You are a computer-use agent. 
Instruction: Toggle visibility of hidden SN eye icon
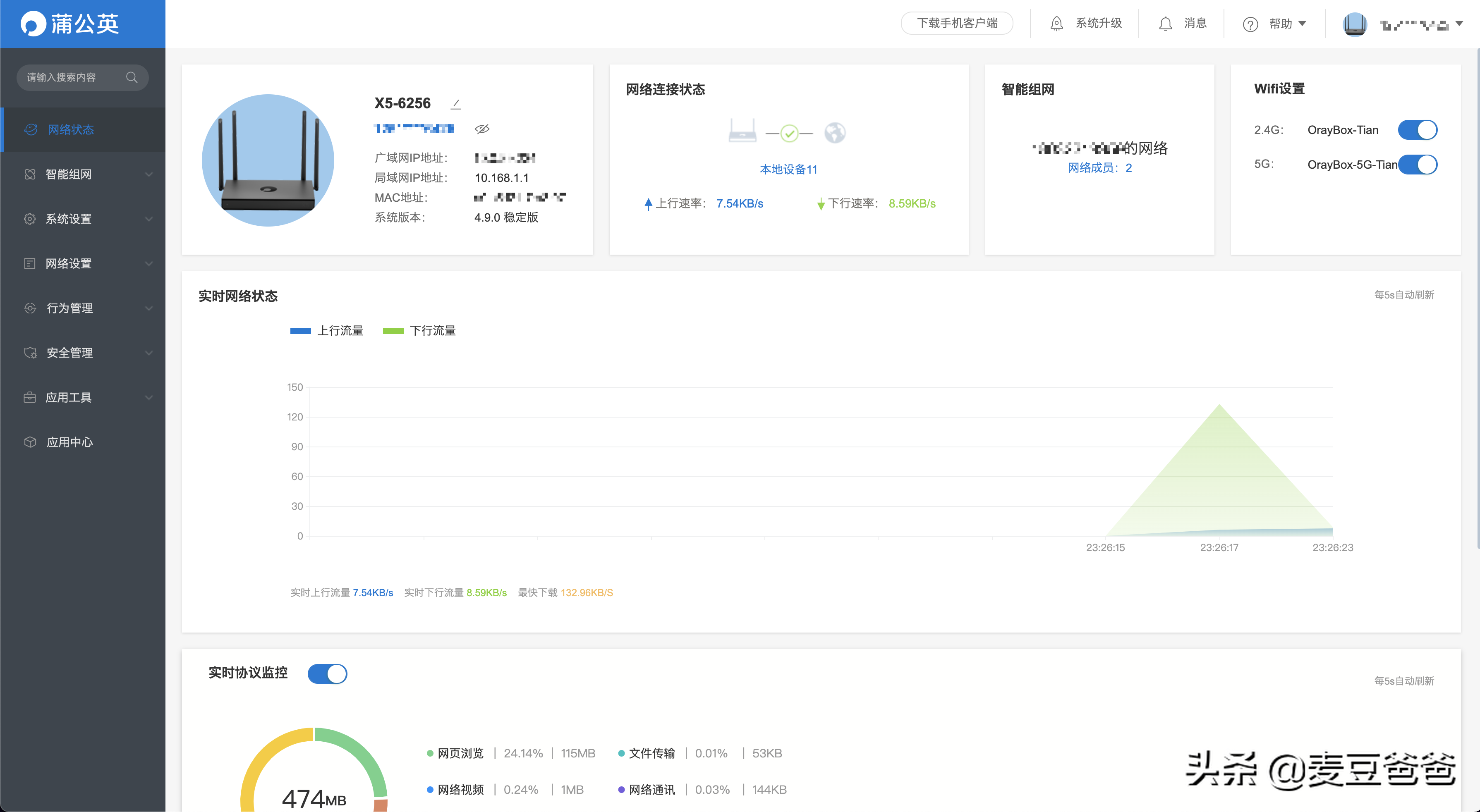click(481, 129)
